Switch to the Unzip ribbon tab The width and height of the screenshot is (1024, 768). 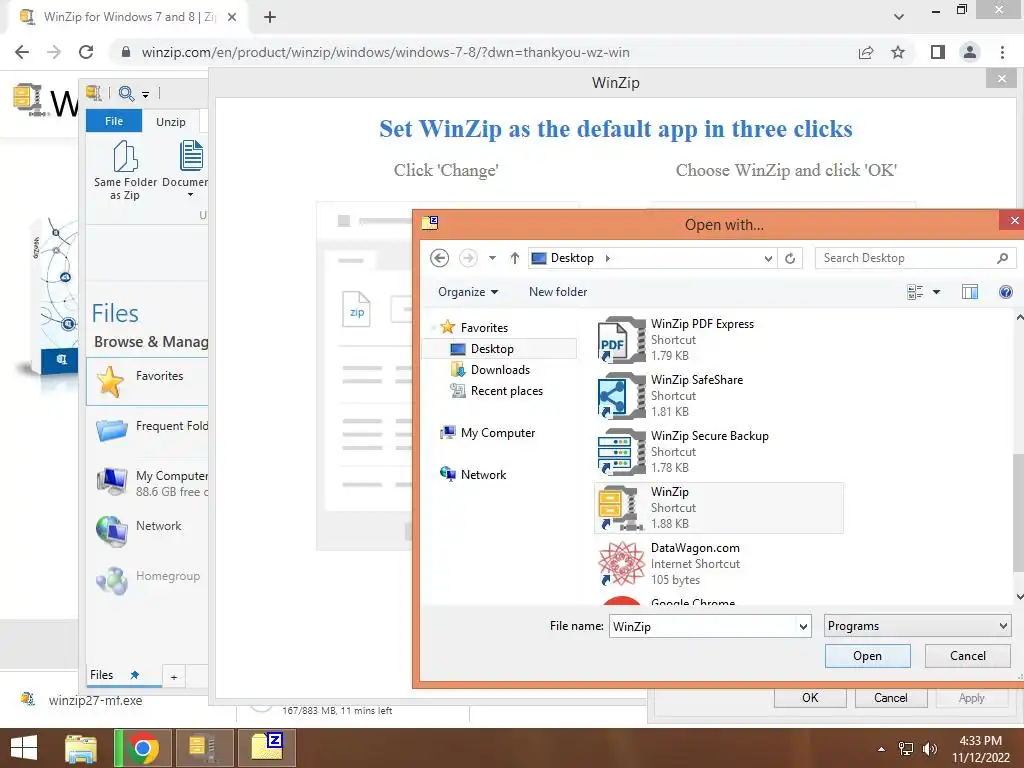pos(170,121)
